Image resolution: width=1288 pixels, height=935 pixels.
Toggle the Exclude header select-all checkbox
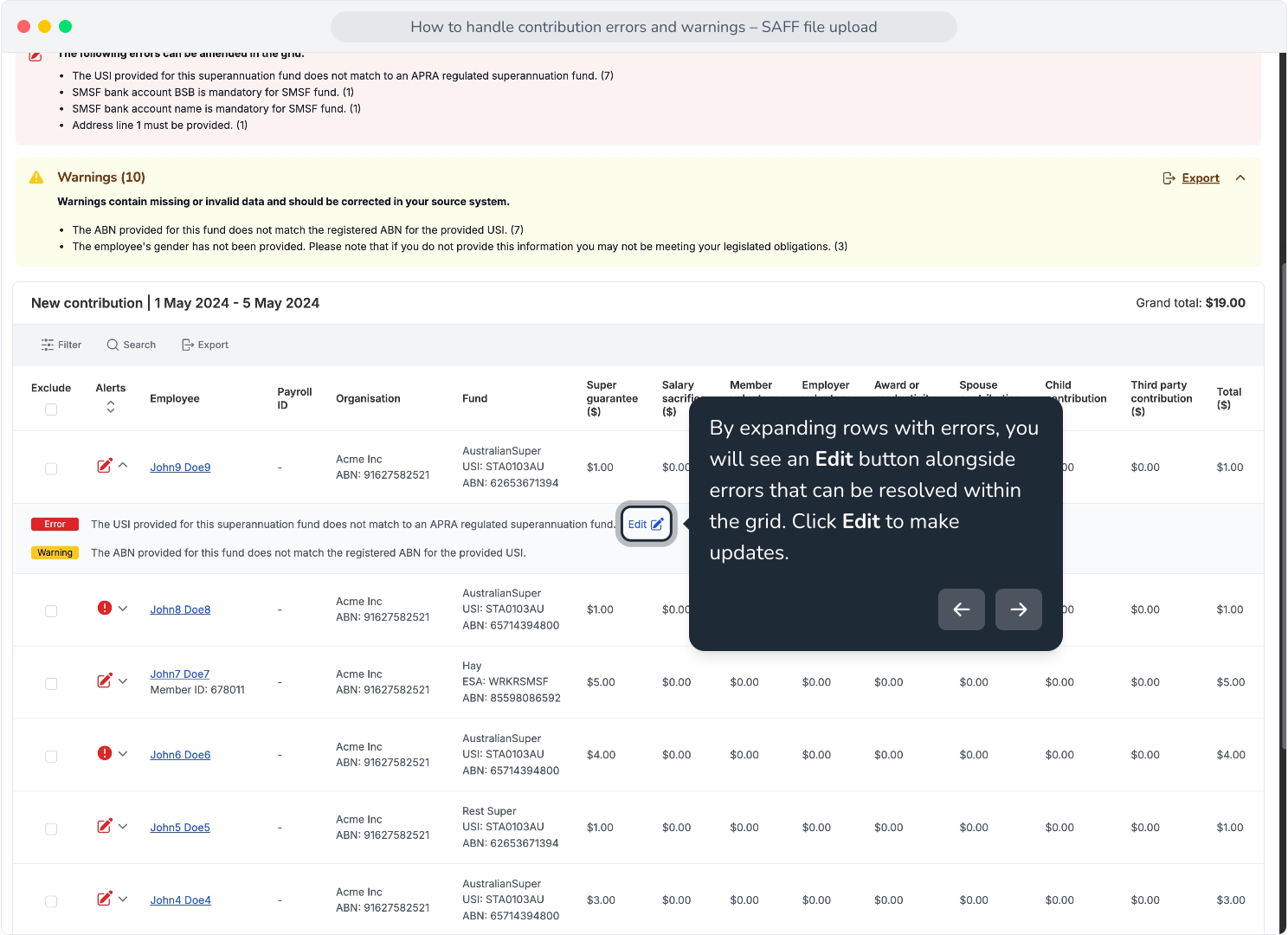(51, 409)
